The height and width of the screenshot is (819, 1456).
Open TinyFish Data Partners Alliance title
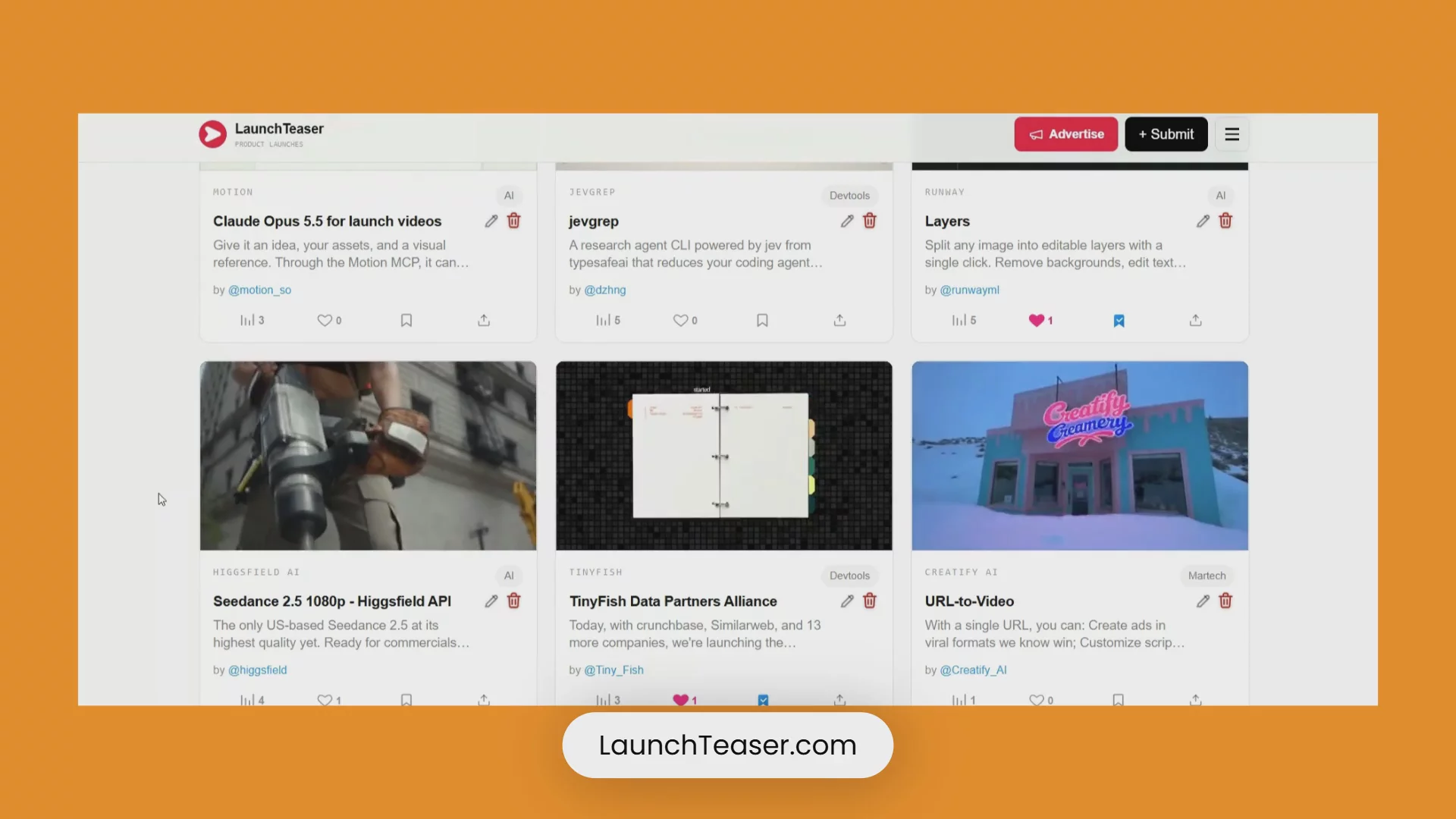(673, 601)
